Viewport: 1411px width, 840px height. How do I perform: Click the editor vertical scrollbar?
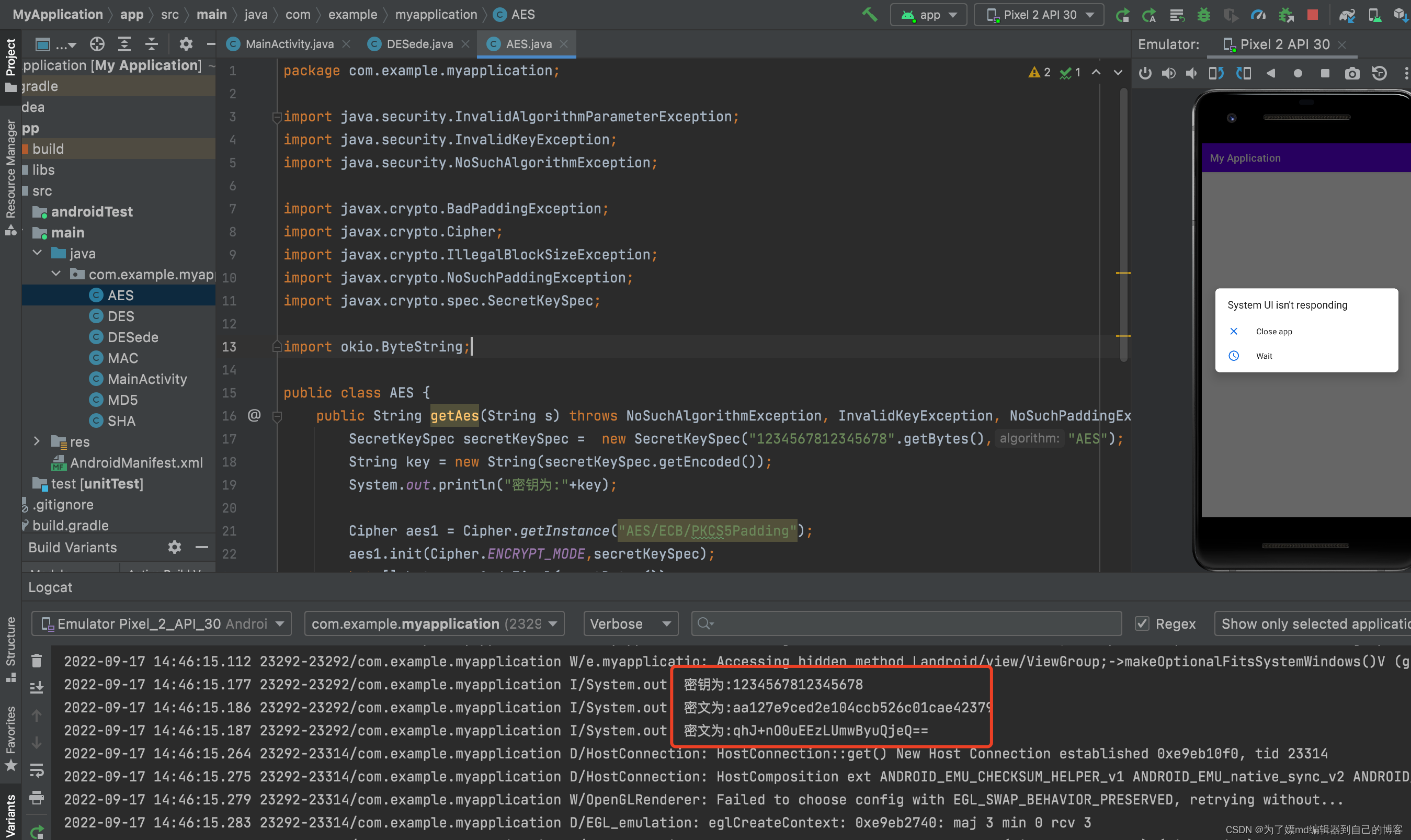(x=1123, y=225)
